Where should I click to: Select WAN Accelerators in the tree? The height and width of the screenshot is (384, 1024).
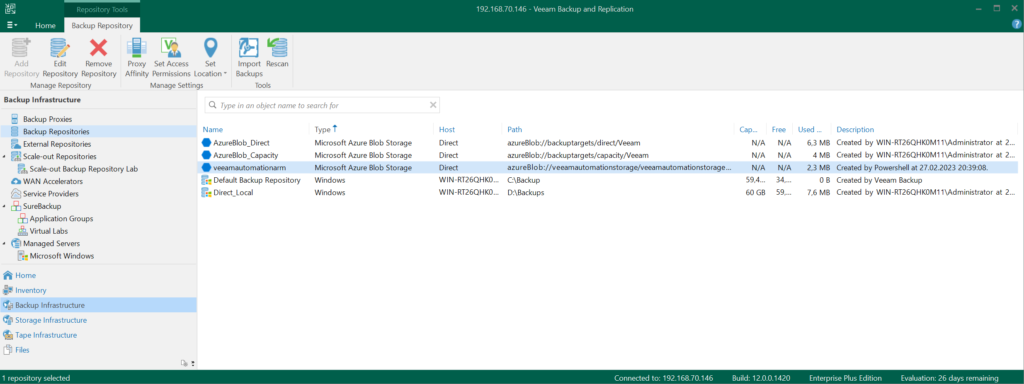pyautogui.click(x=53, y=181)
